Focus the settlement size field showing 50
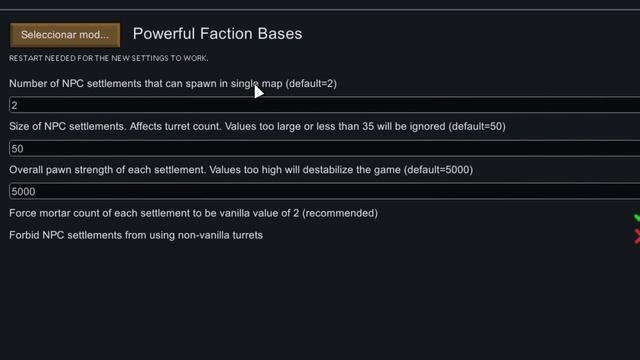 point(324,149)
